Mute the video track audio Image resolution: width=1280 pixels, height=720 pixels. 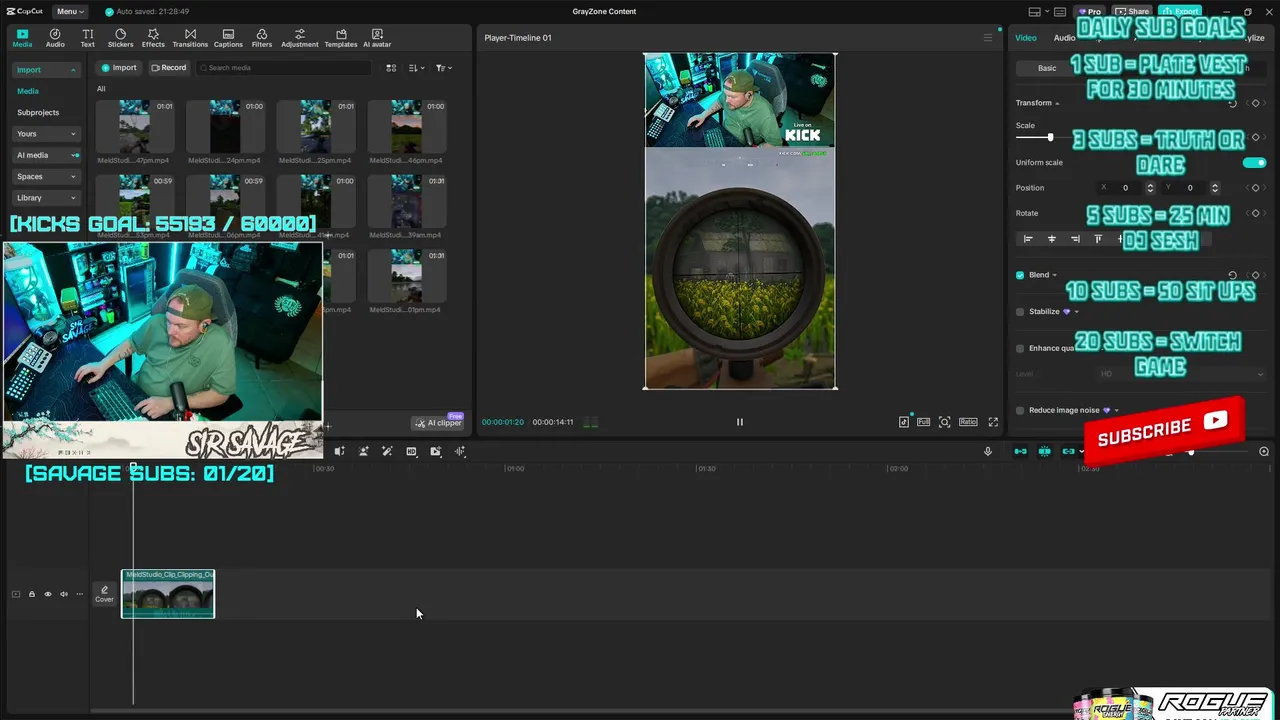64,594
